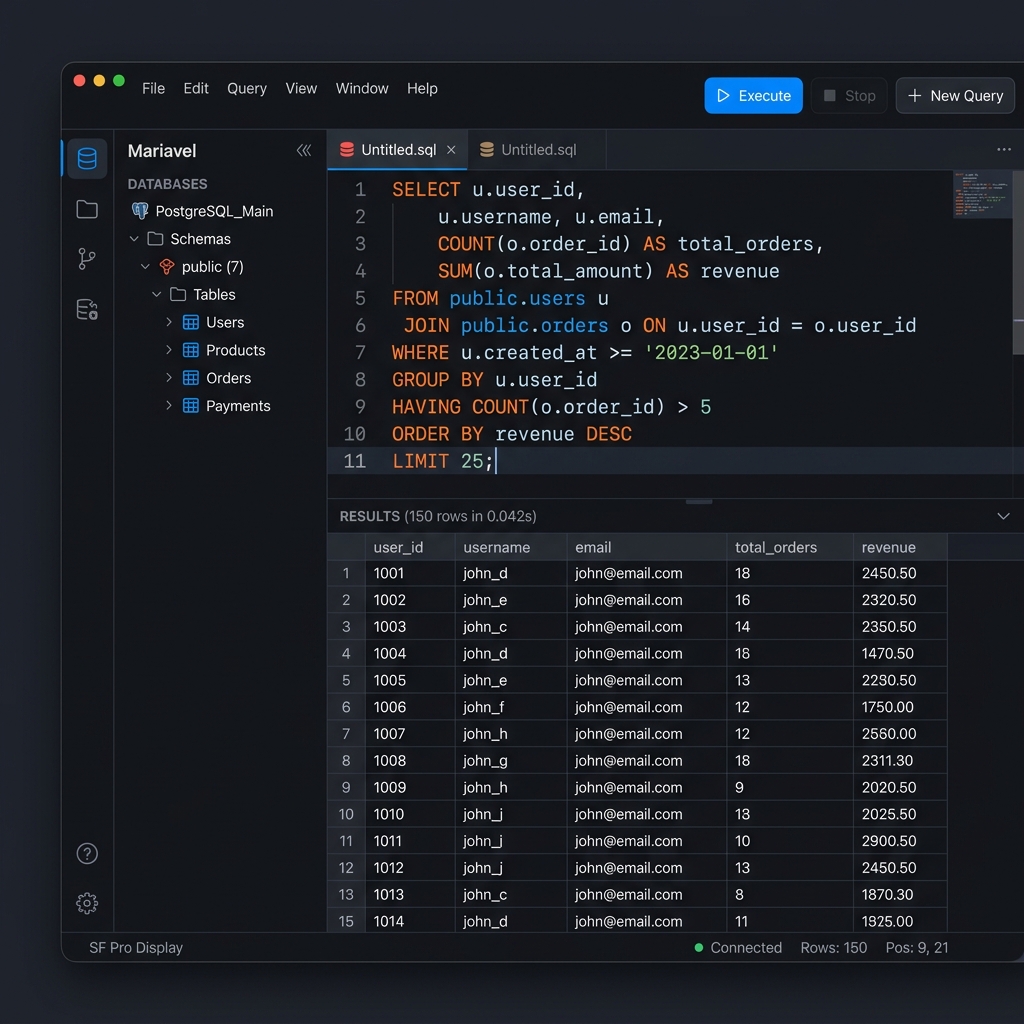Image resolution: width=1024 pixels, height=1024 pixels.
Task: Open the settings gear icon
Action: tap(87, 903)
